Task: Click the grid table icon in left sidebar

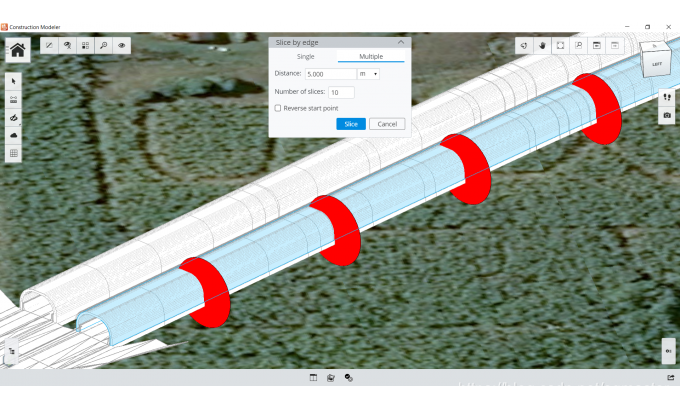Action: 13,153
